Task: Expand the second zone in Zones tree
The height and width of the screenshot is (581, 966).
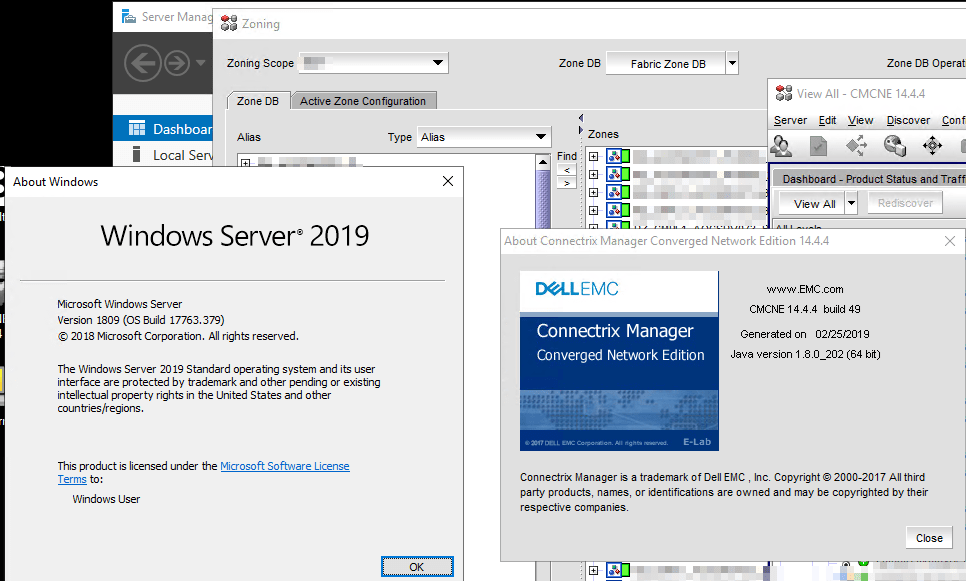Action: (x=593, y=174)
